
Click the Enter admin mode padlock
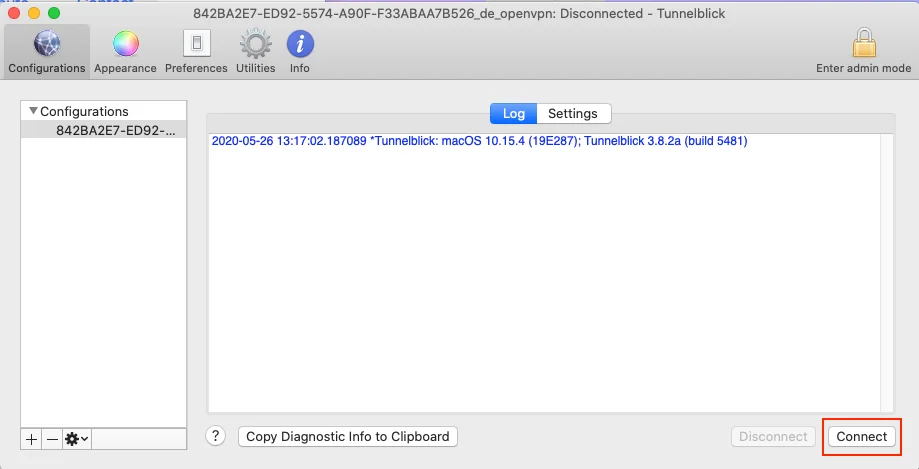[864, 51]
